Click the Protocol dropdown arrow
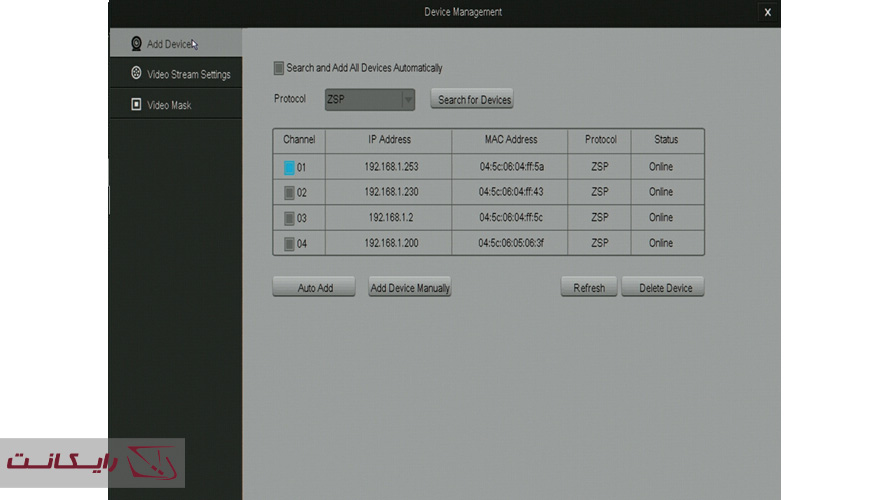 tap(408, 100)
